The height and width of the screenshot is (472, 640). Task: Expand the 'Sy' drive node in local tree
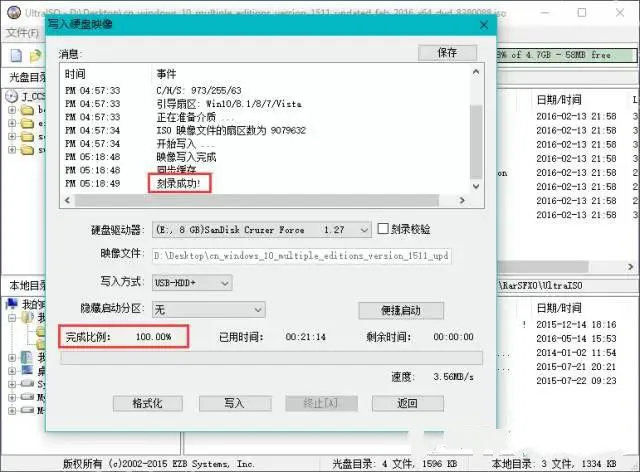pos(12,384)
